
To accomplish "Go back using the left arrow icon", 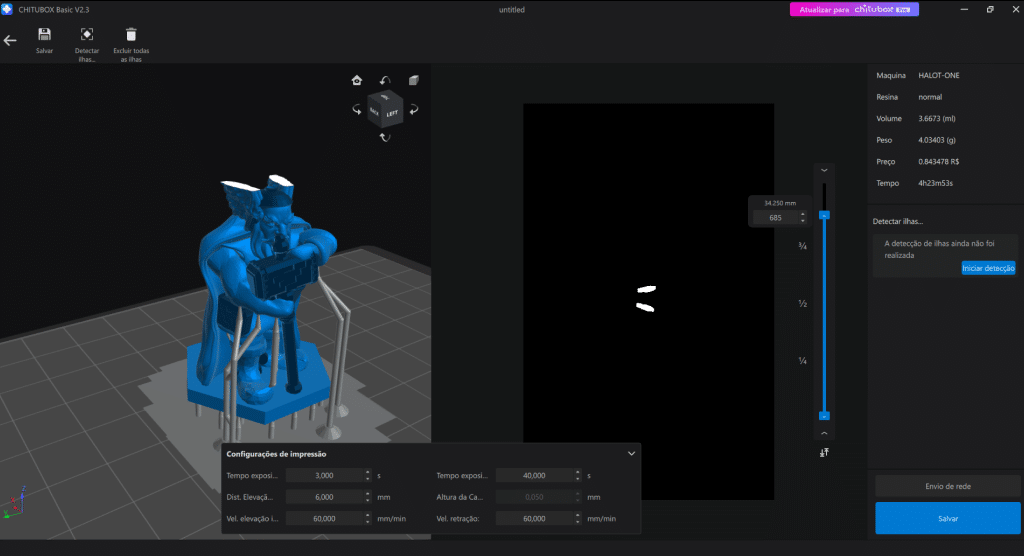I will point(10,41).
